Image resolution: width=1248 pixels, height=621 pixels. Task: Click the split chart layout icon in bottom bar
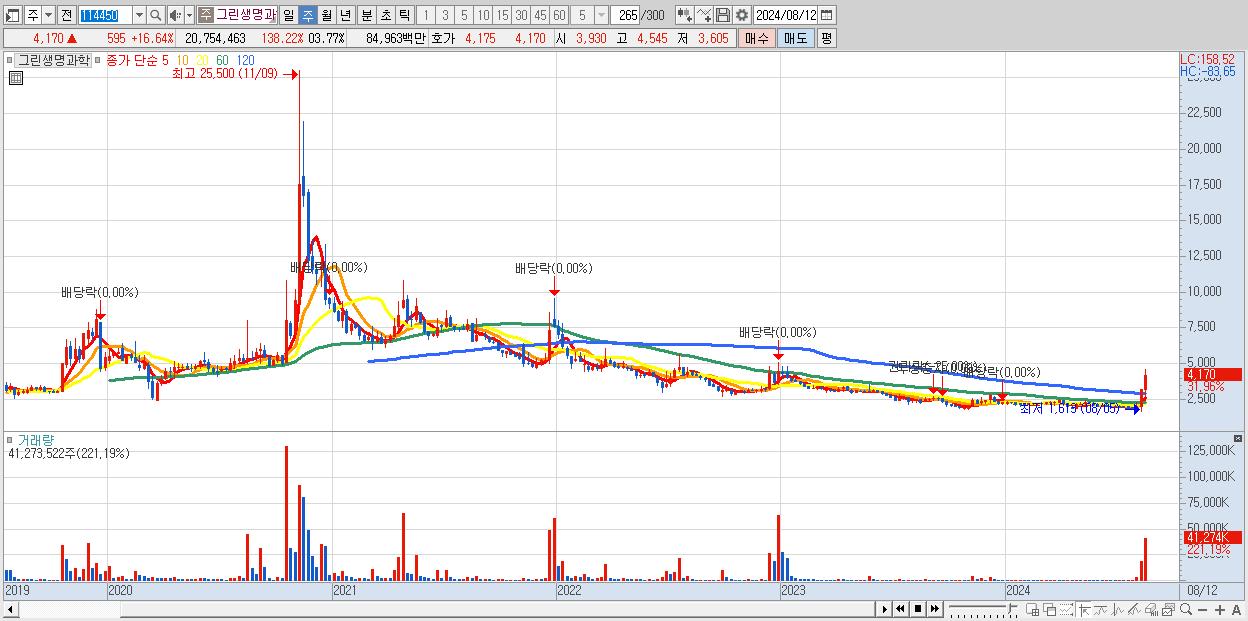click(x=1032, y=609)
